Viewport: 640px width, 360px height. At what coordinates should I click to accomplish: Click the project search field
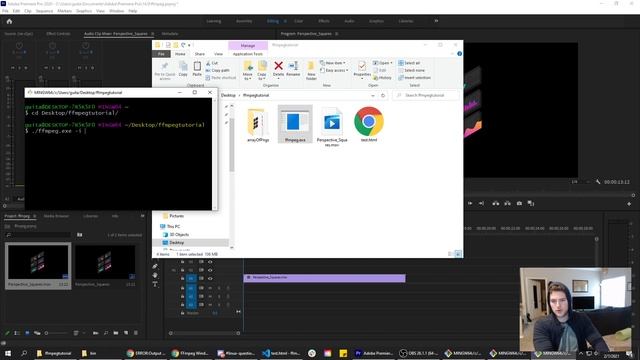38,235
